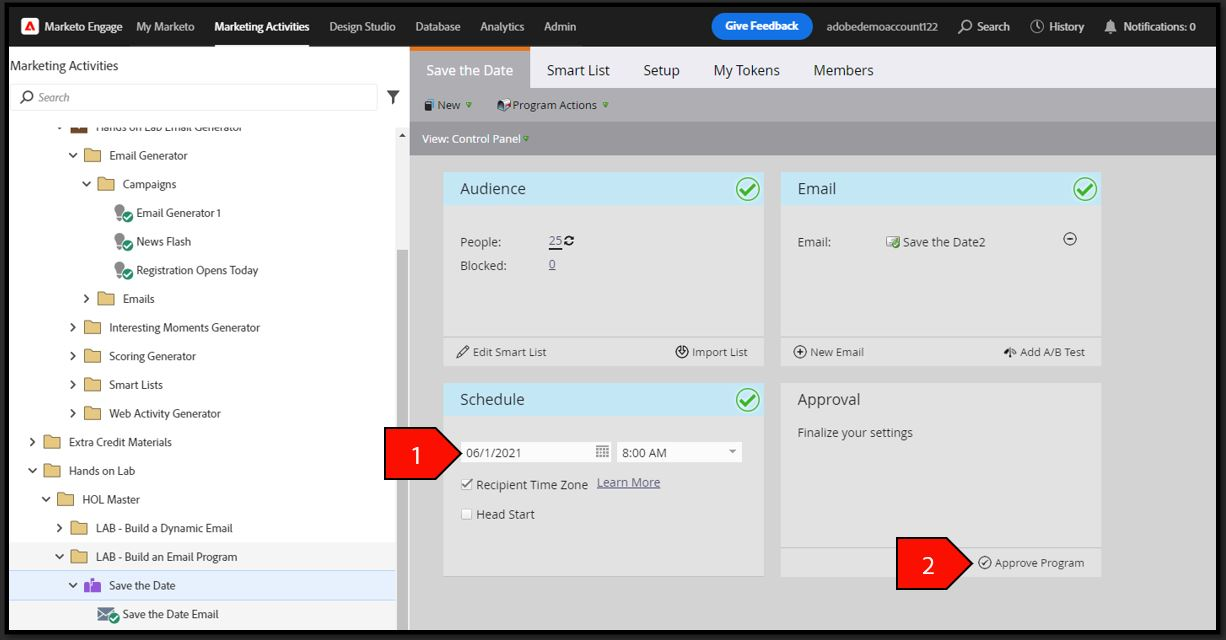
Task: Collapse the HOL Master folder
Action: pyautogui.click(x=46, y=499)
